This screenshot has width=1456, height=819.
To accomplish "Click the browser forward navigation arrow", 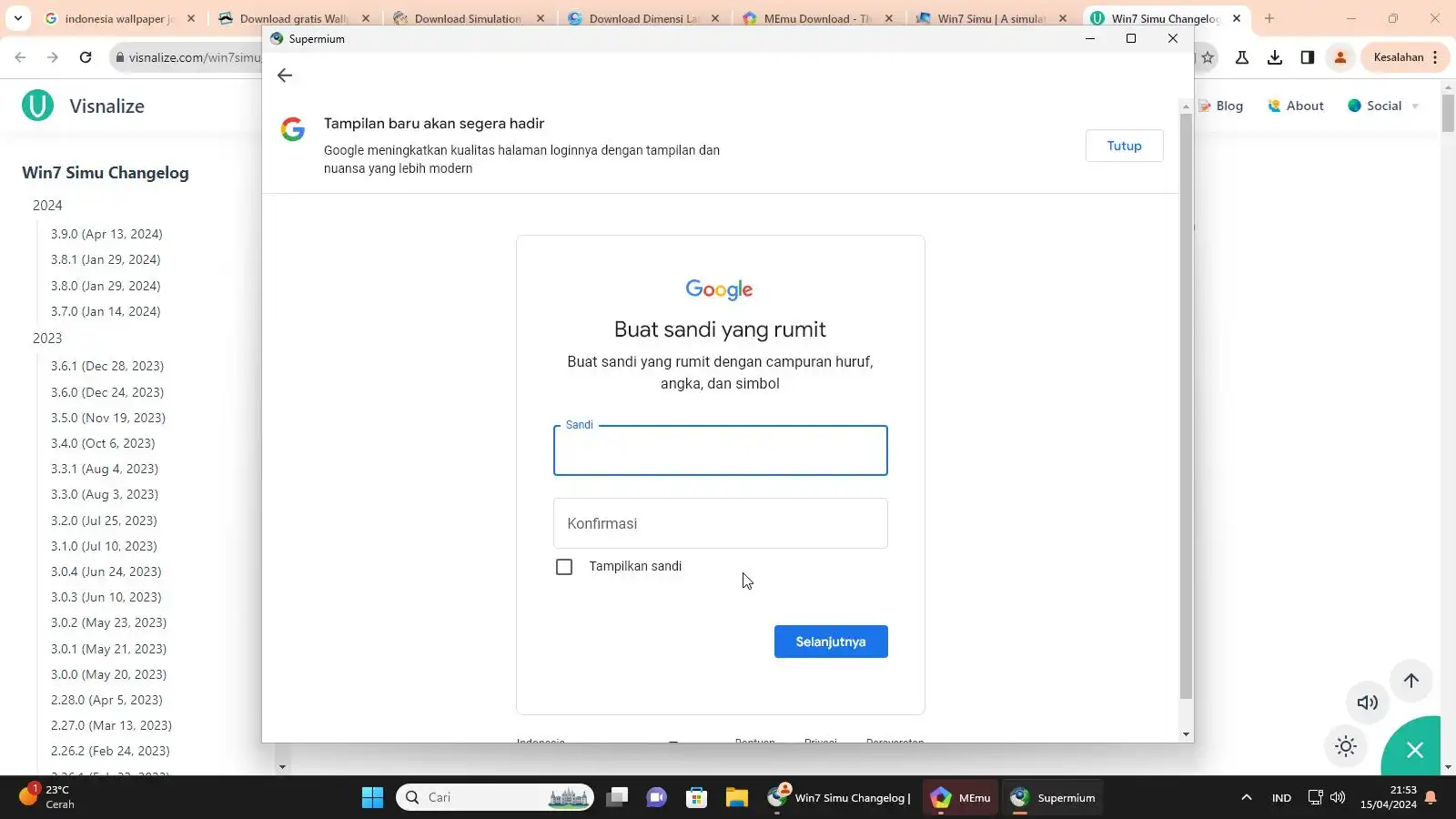I will point(53,57).
